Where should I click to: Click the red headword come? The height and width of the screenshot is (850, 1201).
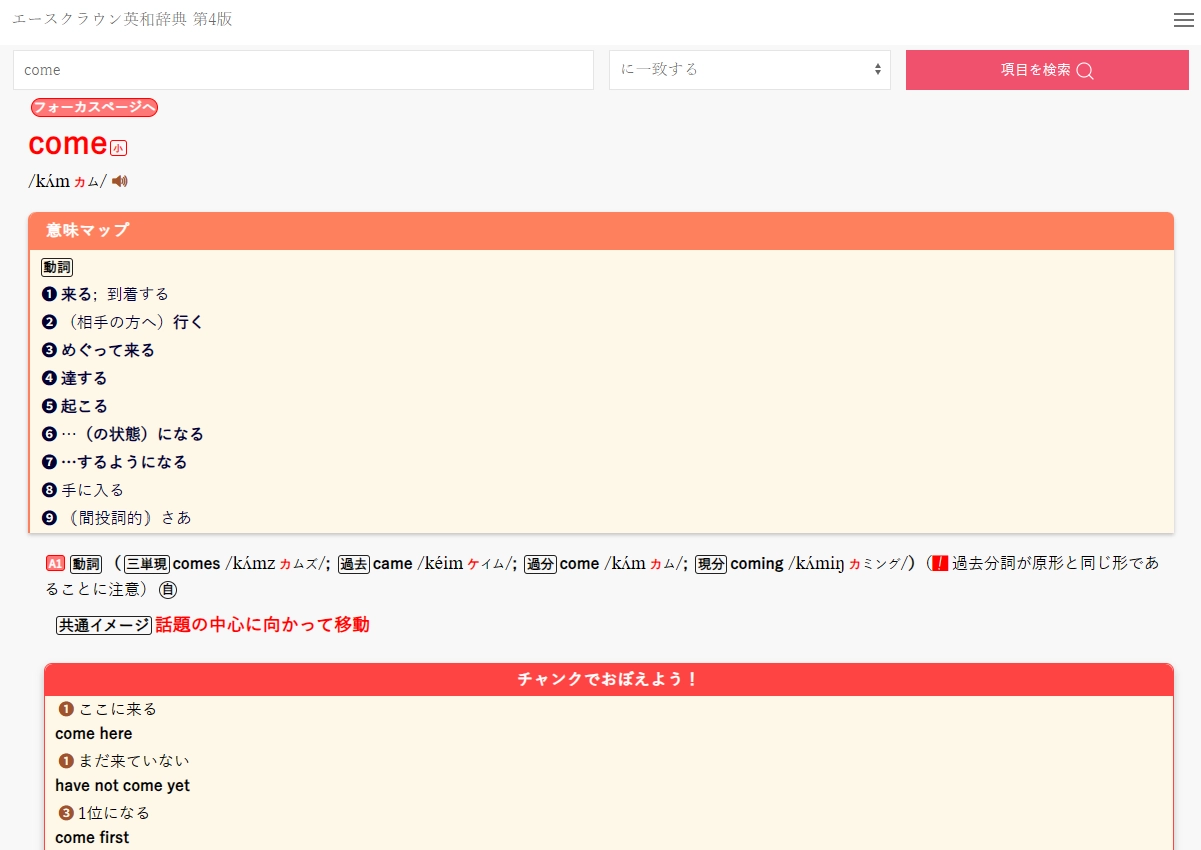tap(67, 144)
